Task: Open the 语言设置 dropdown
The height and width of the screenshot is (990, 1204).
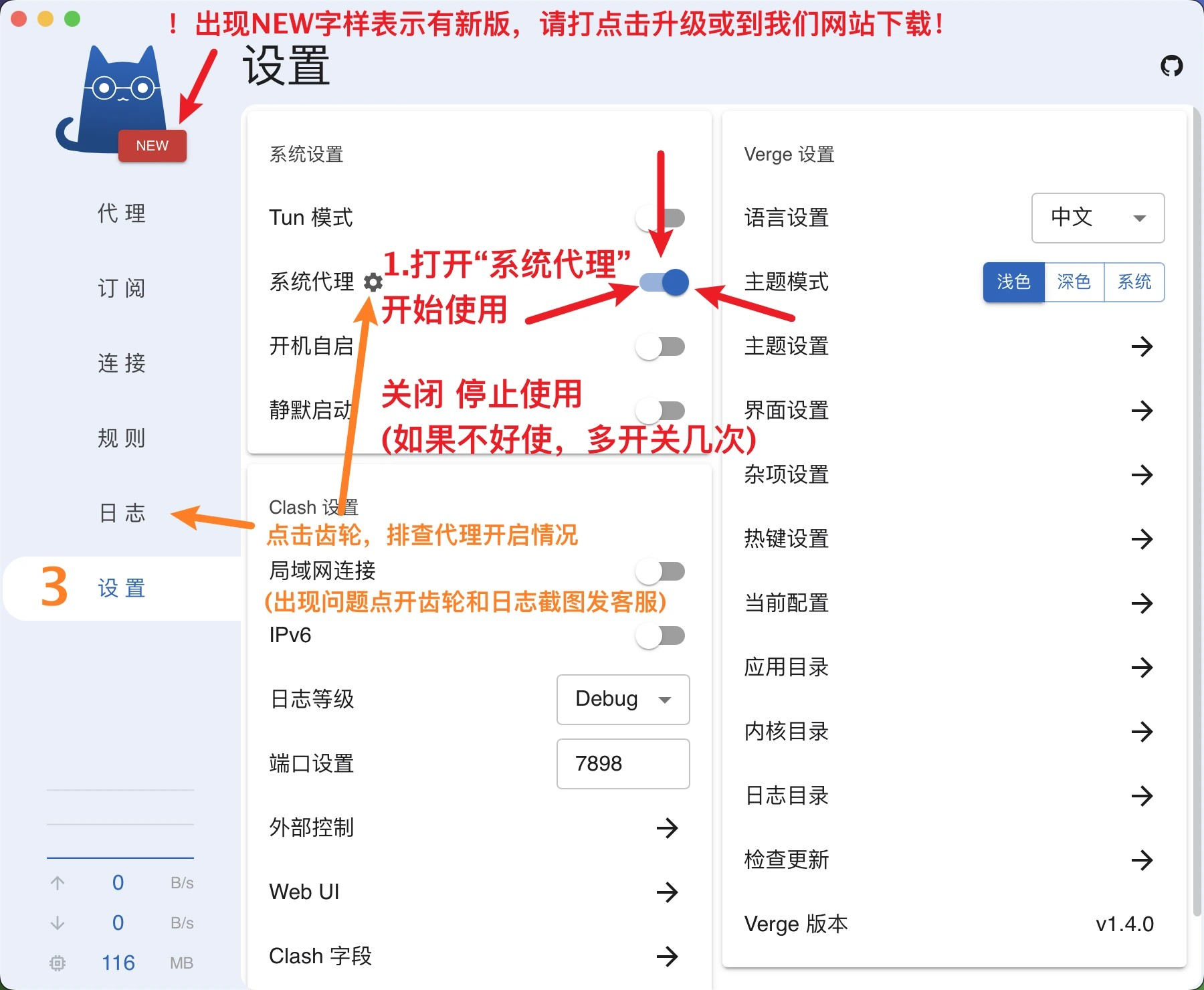Action: [x=1097, y=218]
